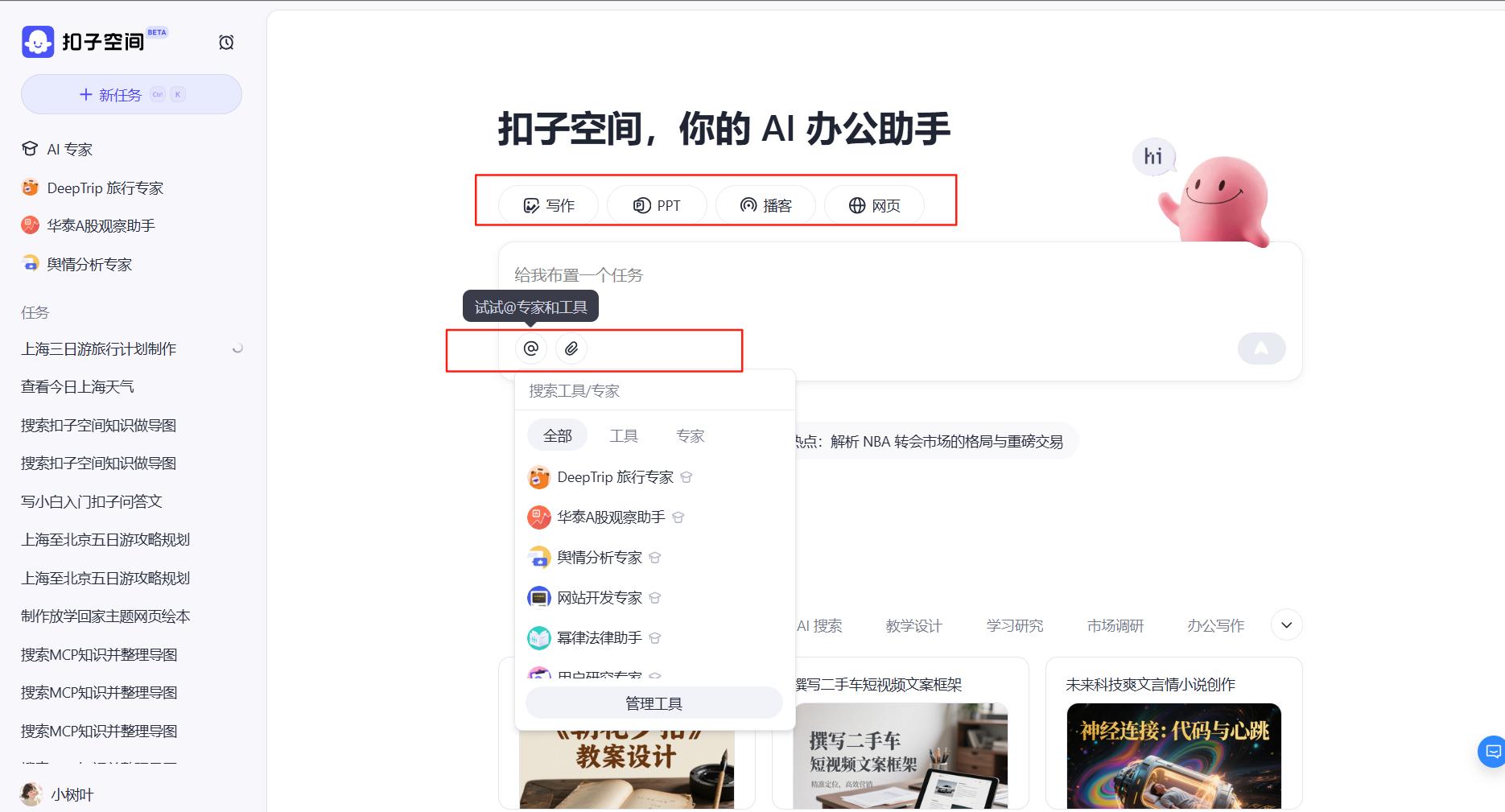Select DeepTrip 旅行专家 from the popup list
Image resolution: width=1505 pixels, height=812 pixels.
pos(615,476)
